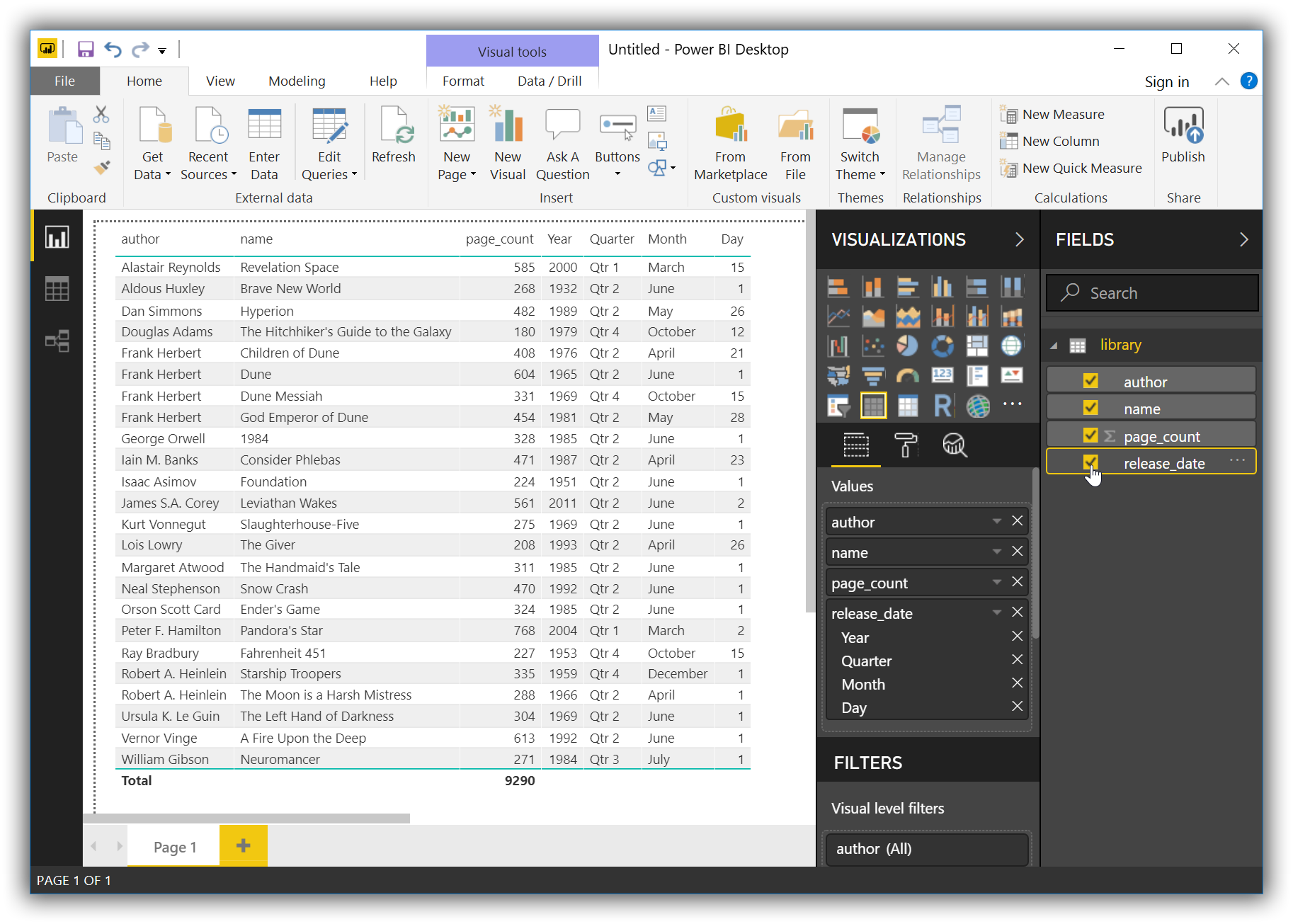Screen dimensions: 1293x924
Task: Click the New Measure button
Action: point(1054,113)
